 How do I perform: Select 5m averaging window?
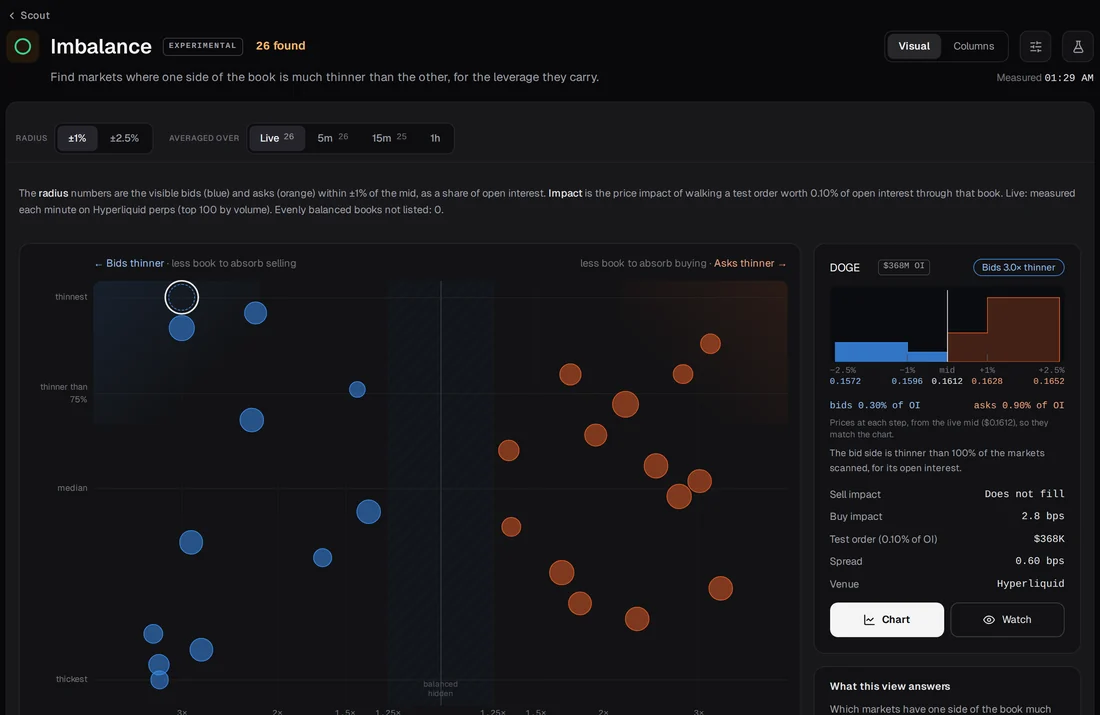click(333, 138)
